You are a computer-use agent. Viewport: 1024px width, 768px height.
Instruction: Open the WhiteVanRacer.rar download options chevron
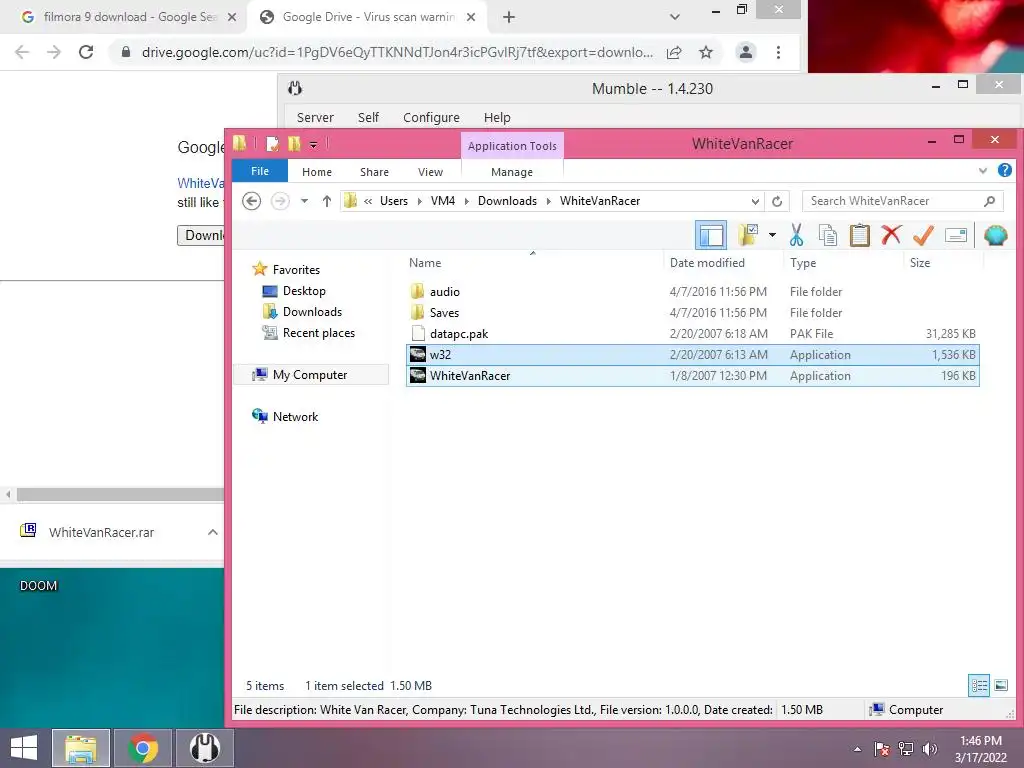pyautogui.click(x=213, y=532)
